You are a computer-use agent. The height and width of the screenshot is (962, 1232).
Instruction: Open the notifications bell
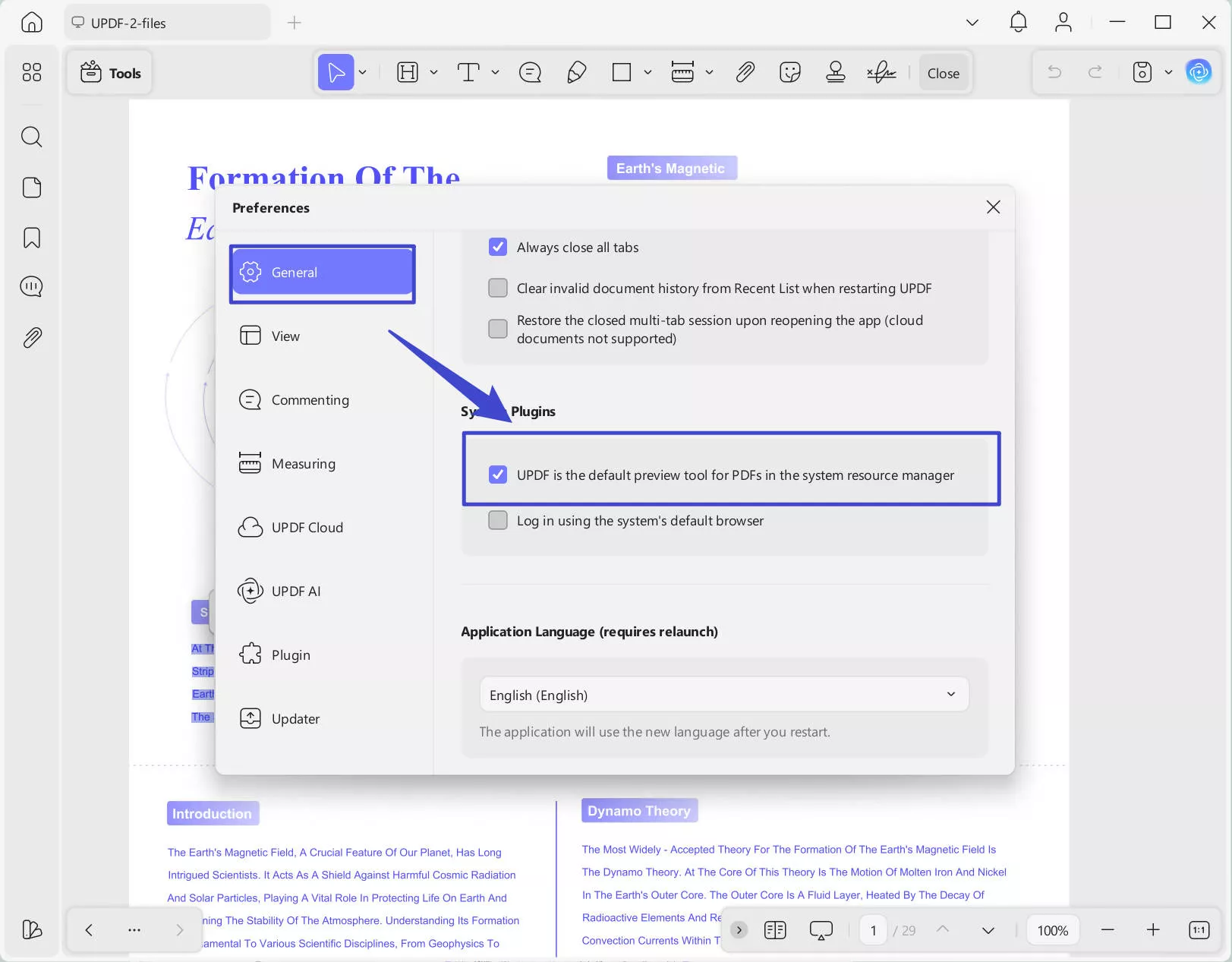(x=1018, y=23)
